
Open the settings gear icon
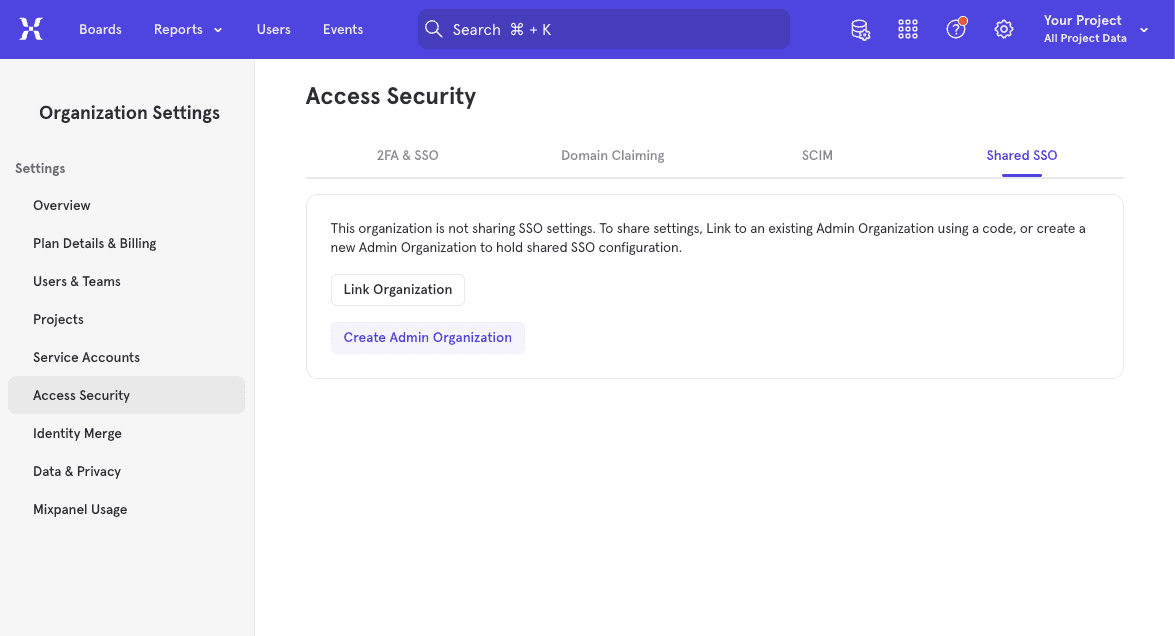click(1004, 29)
